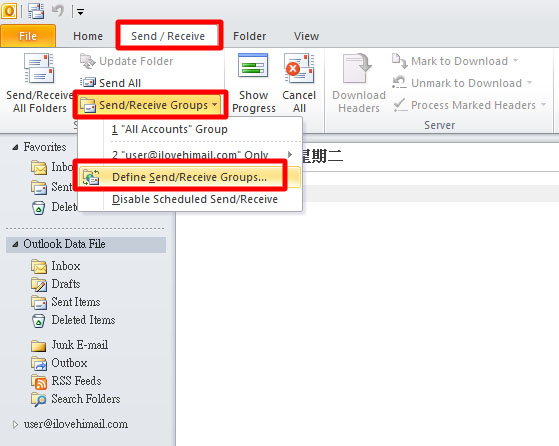Choose the "All Accounts" Group menu entry

[x=190, y=129]
